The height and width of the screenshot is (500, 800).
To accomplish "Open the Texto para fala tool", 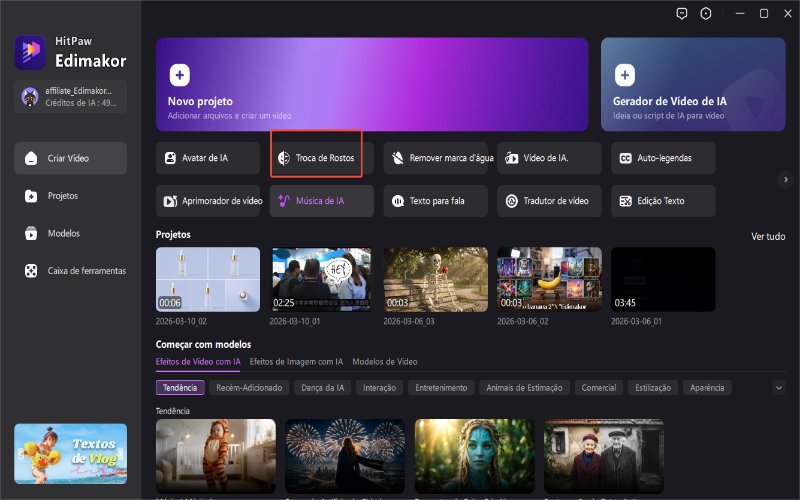I will pyautogui.click(x=436, y=201).
